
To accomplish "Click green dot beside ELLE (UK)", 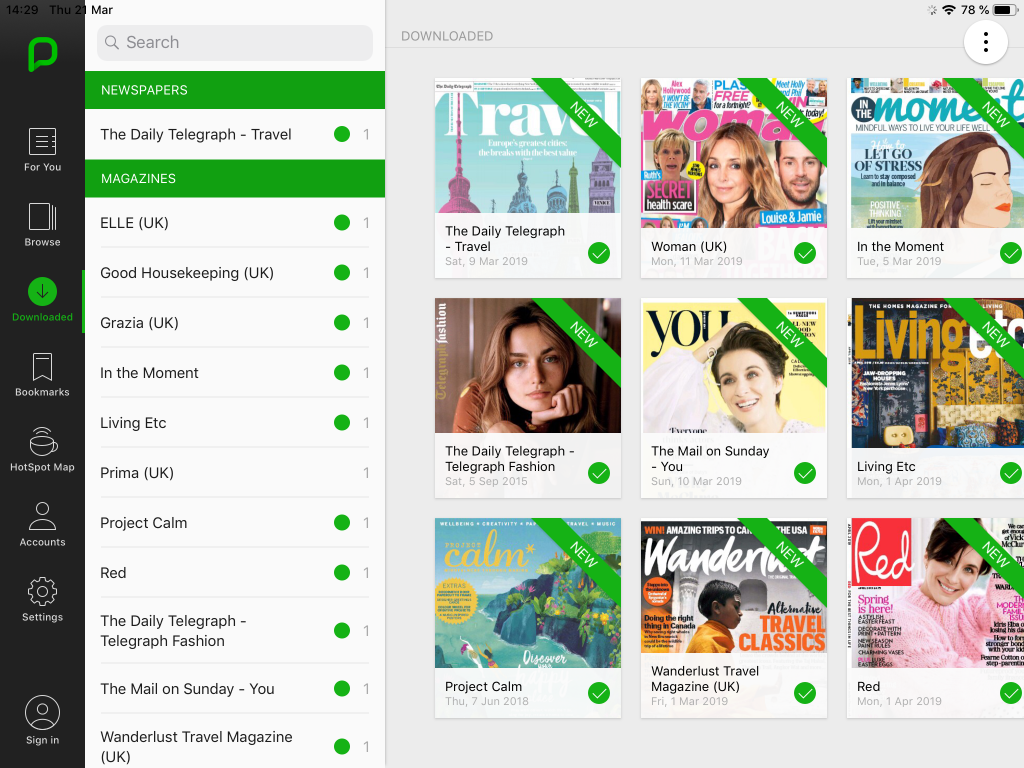I will [x=342, y=223].
